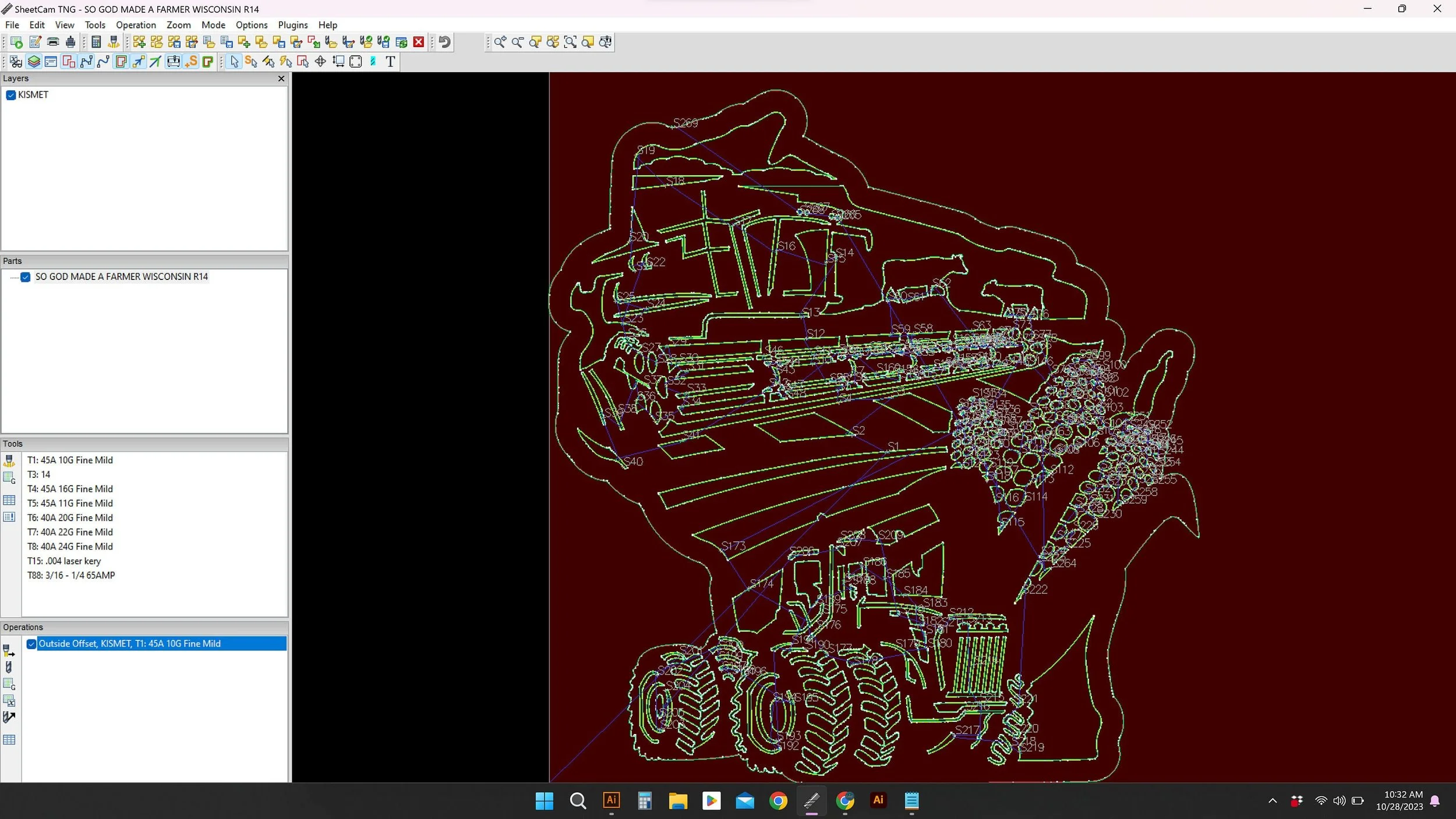Click the Undo arrow icon
This screenshot has width=1456, height=819.
(445, 42)
